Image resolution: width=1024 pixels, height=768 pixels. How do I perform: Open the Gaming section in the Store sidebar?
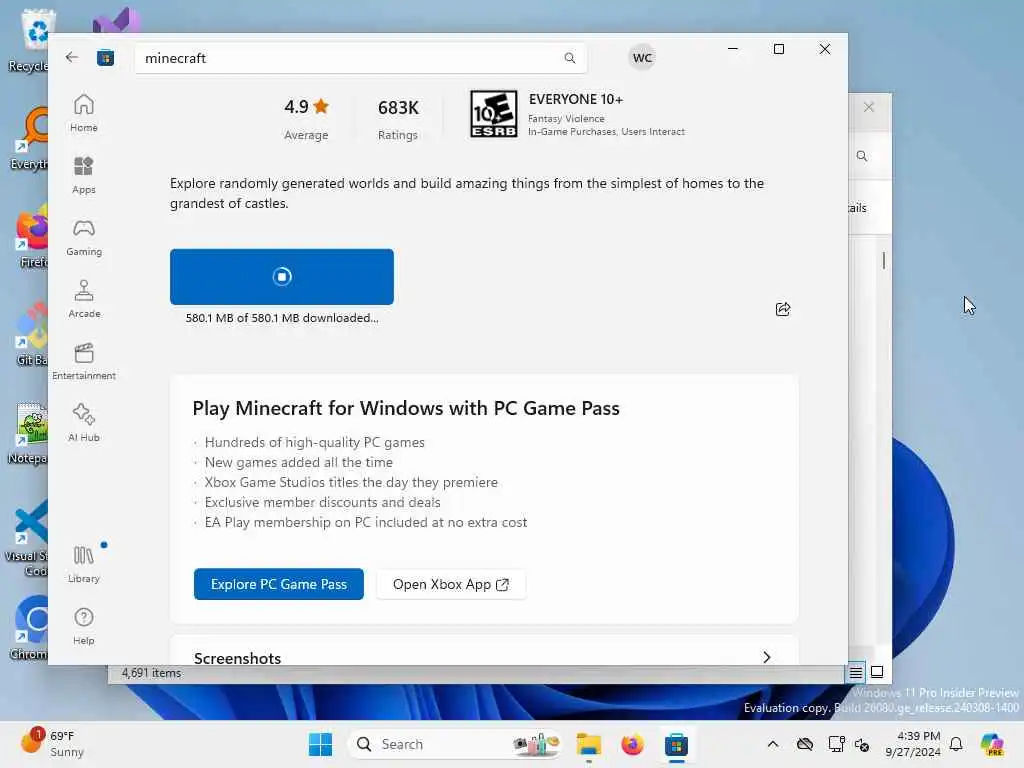tap(84, 237)
